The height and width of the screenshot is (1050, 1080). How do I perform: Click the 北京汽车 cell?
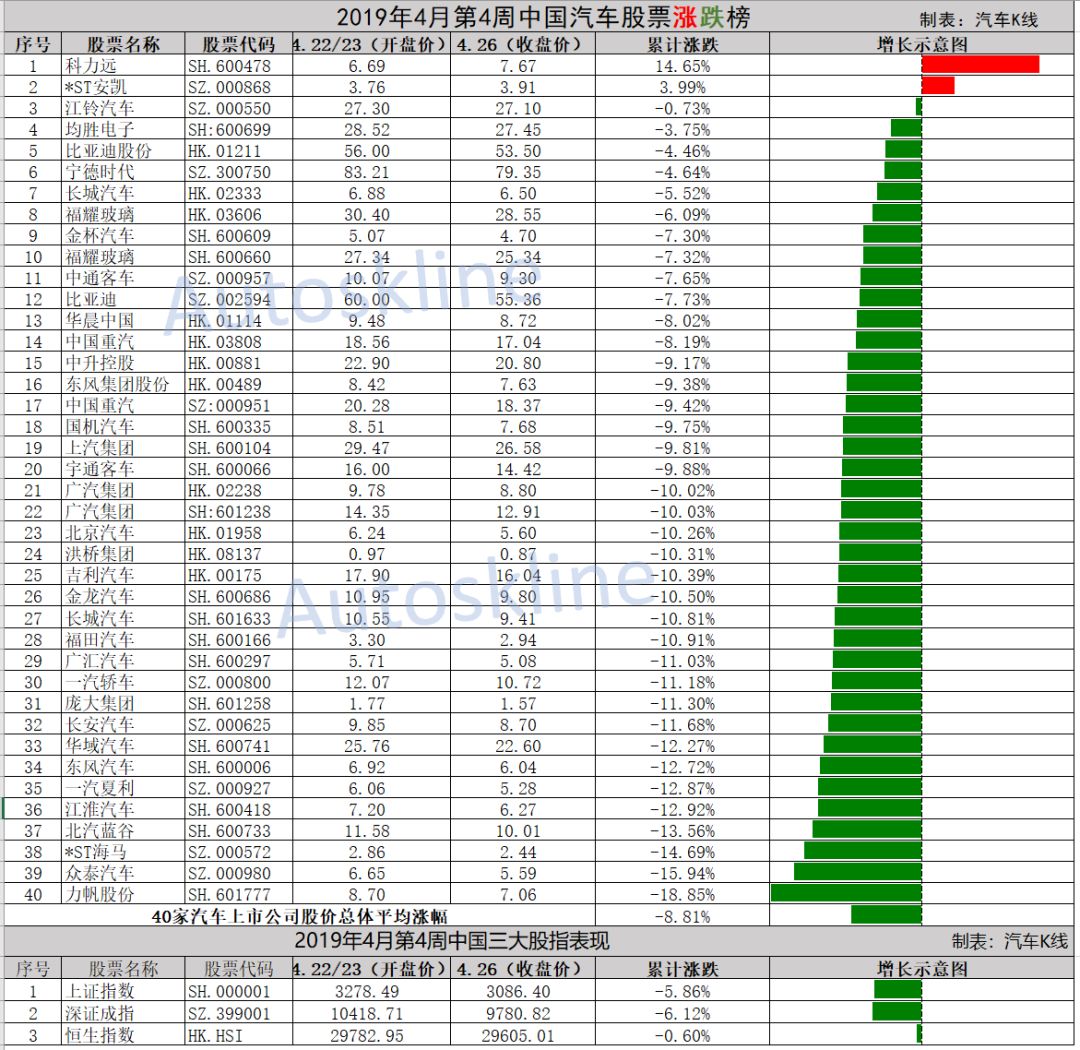pos(123,533)
